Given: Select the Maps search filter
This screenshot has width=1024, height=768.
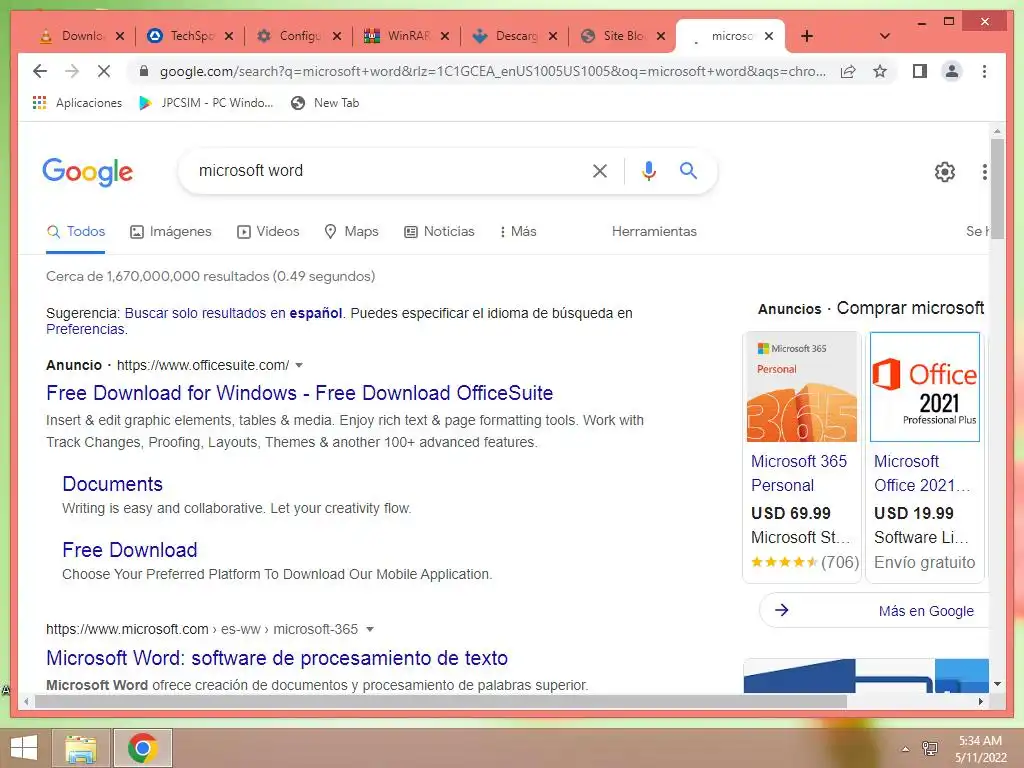Looking at the screenshot, I should [351, 231].
